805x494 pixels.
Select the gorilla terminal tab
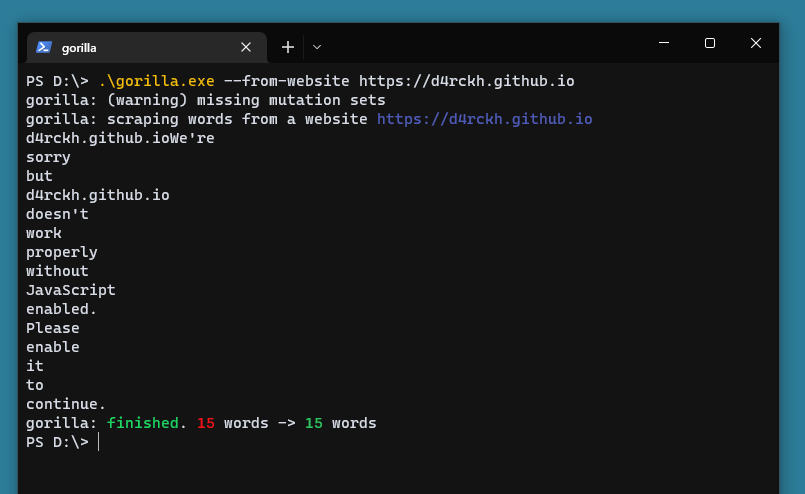(147, 47)
